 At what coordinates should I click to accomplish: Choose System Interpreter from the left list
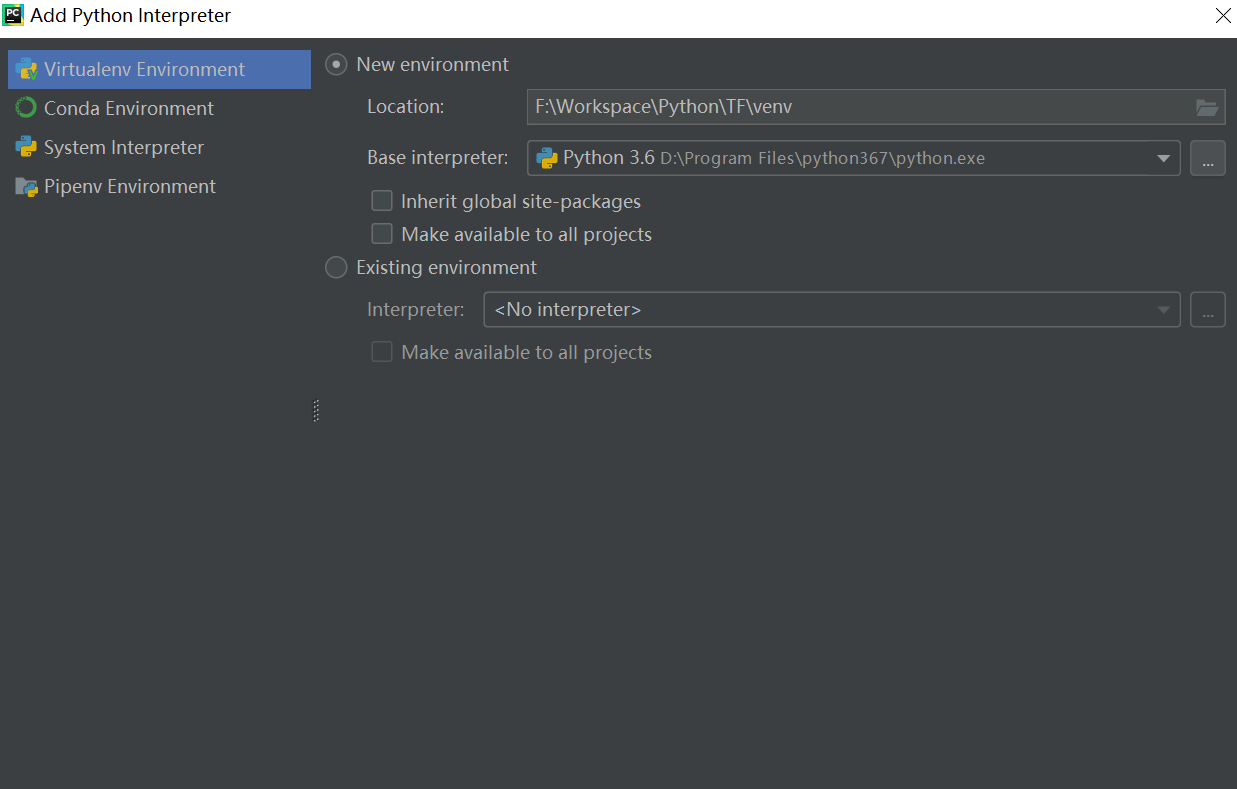click(123, 147)
